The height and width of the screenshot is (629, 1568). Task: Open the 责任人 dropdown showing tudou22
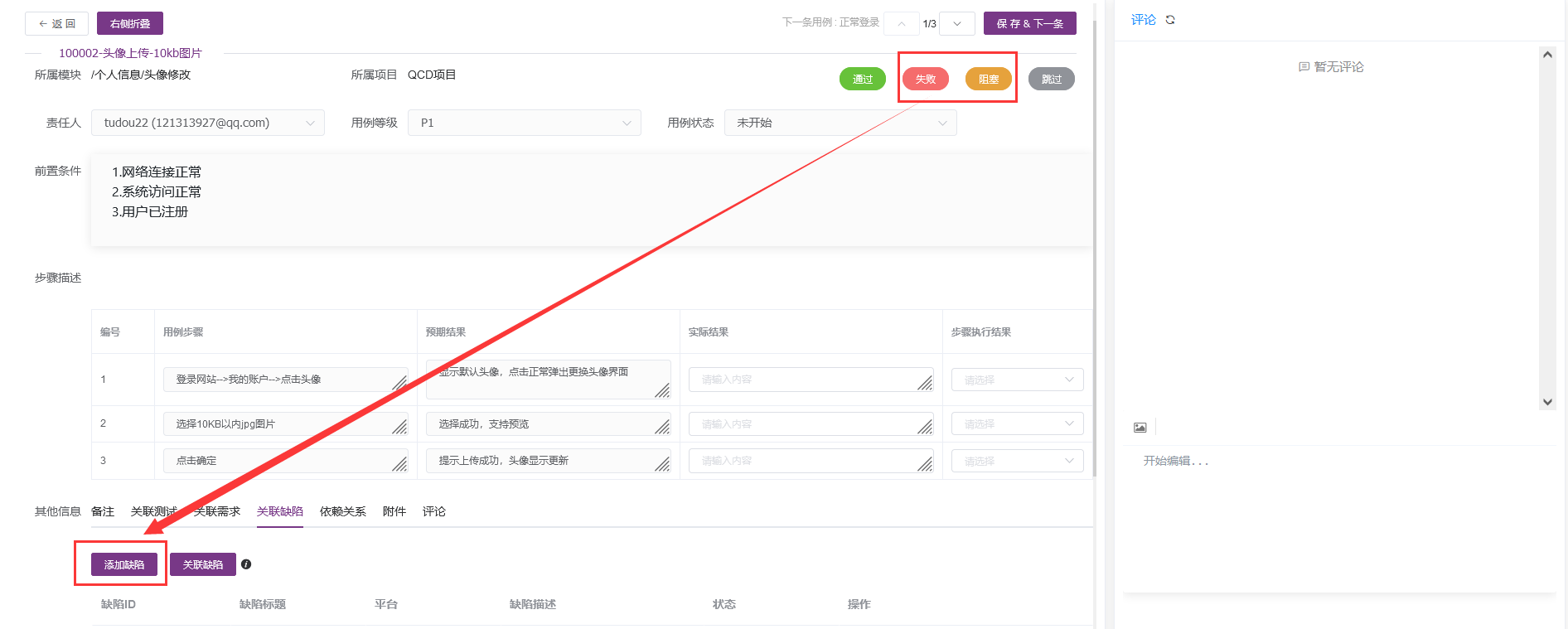(207, 123)
